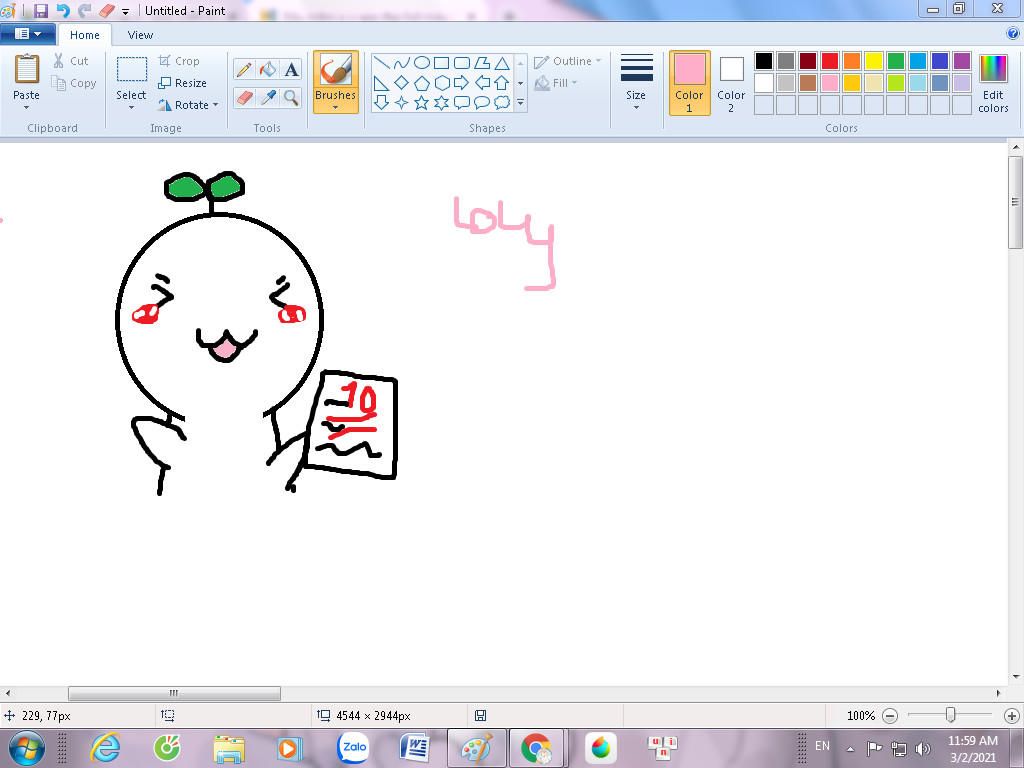The image size is (1024, 768).
Task: Open Internet Explorer from the taskbar
Action: pyautogui.click(x=106, y=748)
